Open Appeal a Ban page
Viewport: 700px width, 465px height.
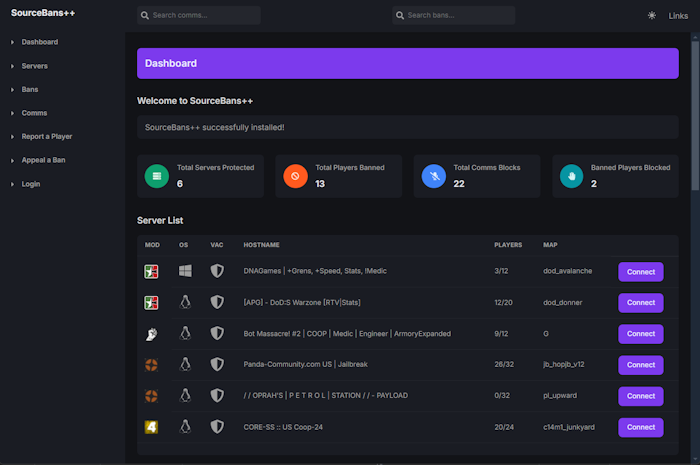point(43,160)
